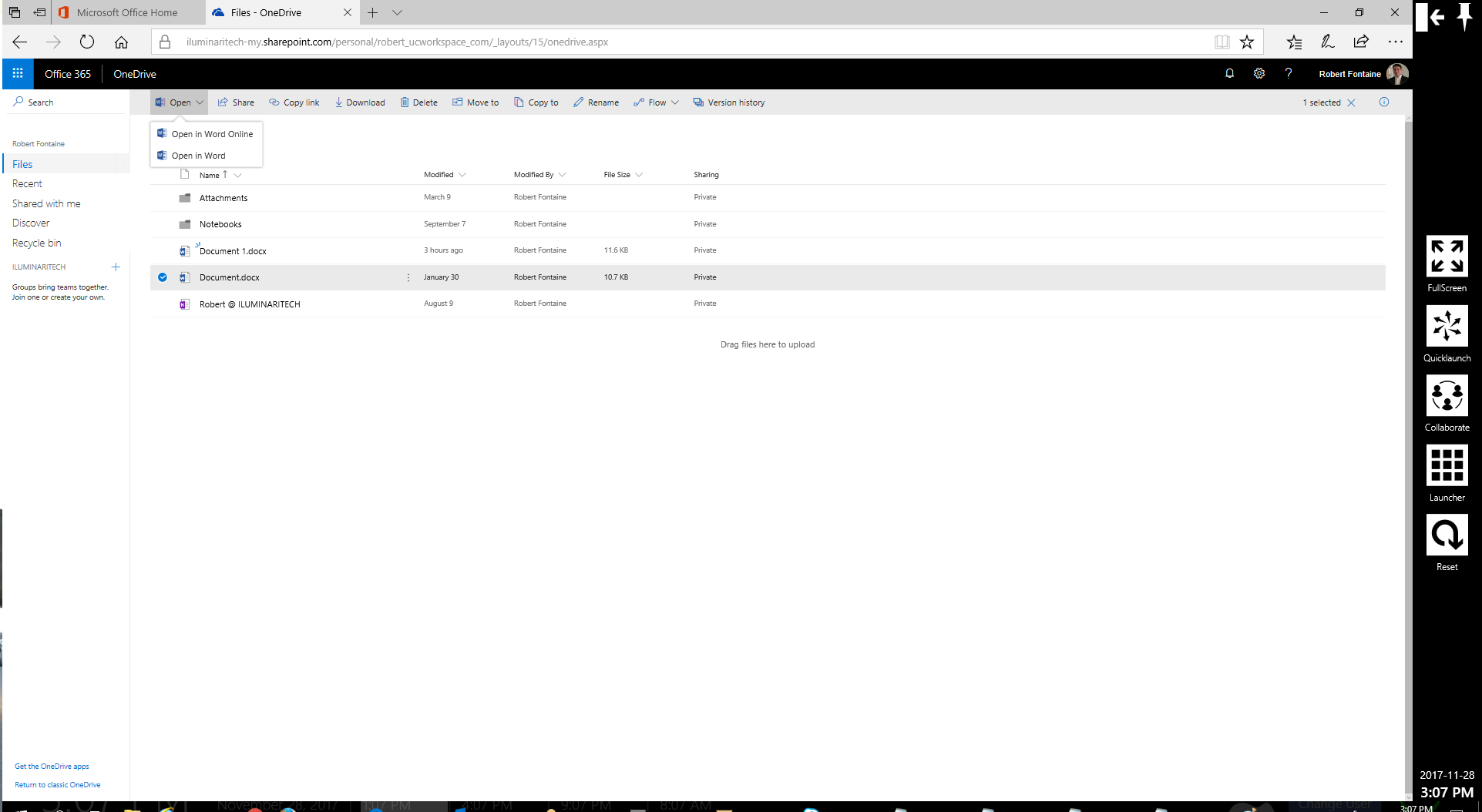The image size is (1482, 812).
Task: Click the Add notes pen icon
Action: 1327,42
